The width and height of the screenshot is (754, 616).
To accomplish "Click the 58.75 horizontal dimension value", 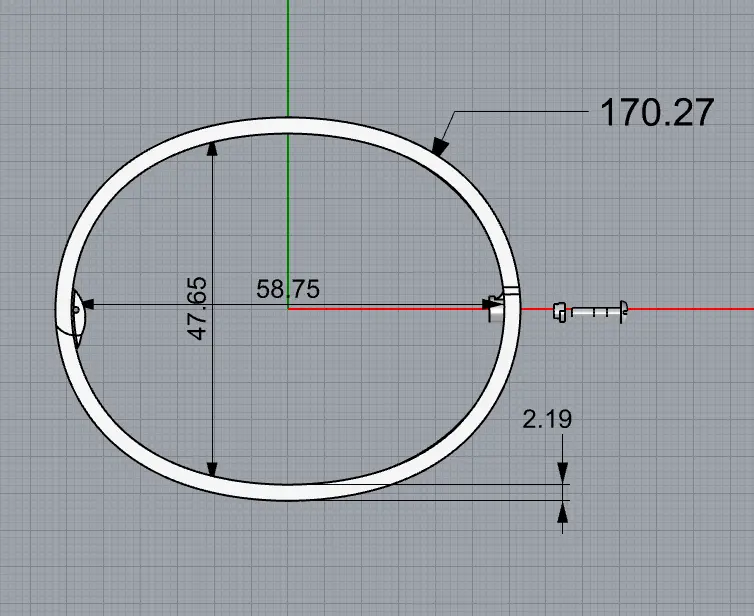I will (288, 290).
